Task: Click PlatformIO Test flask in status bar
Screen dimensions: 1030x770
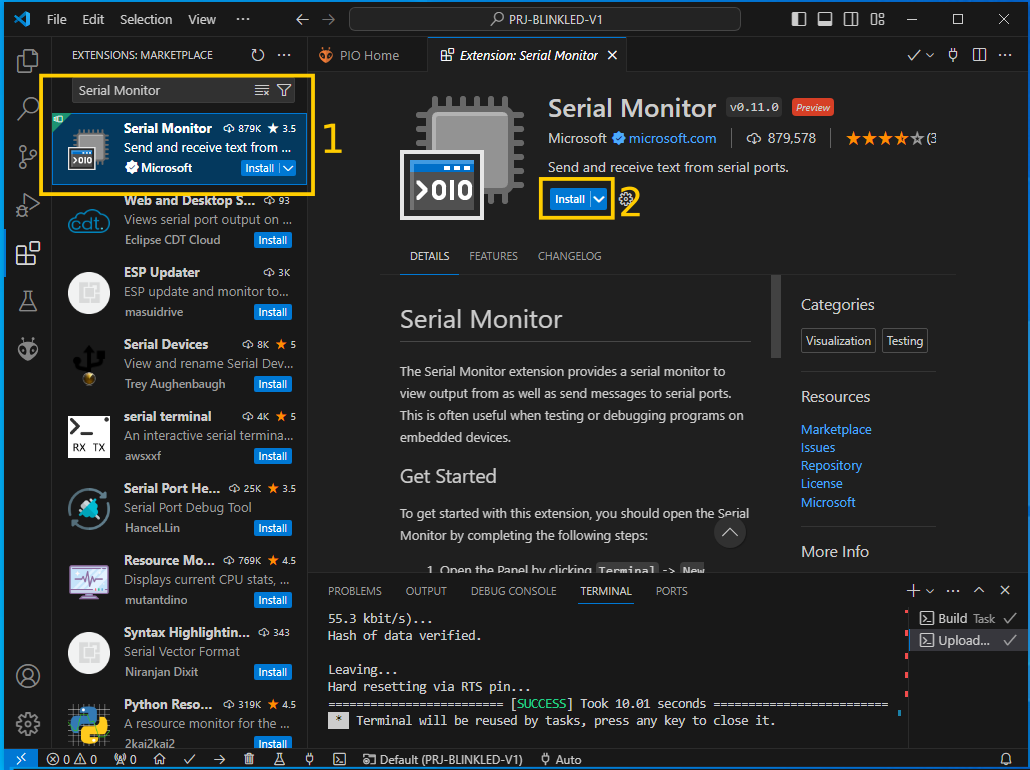Action: [x=279, y=759]
